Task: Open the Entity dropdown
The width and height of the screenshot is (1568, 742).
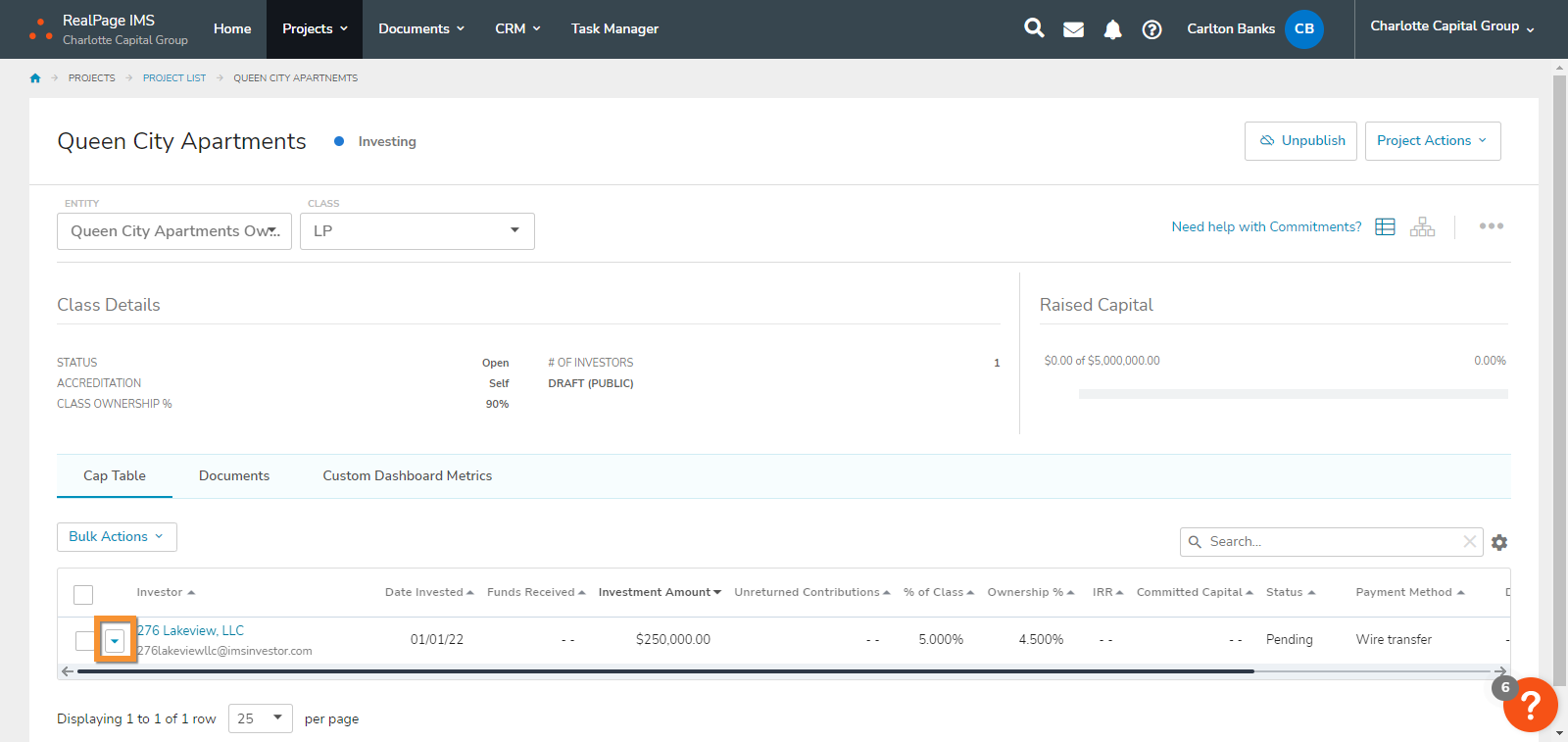Action: [174, 231]
